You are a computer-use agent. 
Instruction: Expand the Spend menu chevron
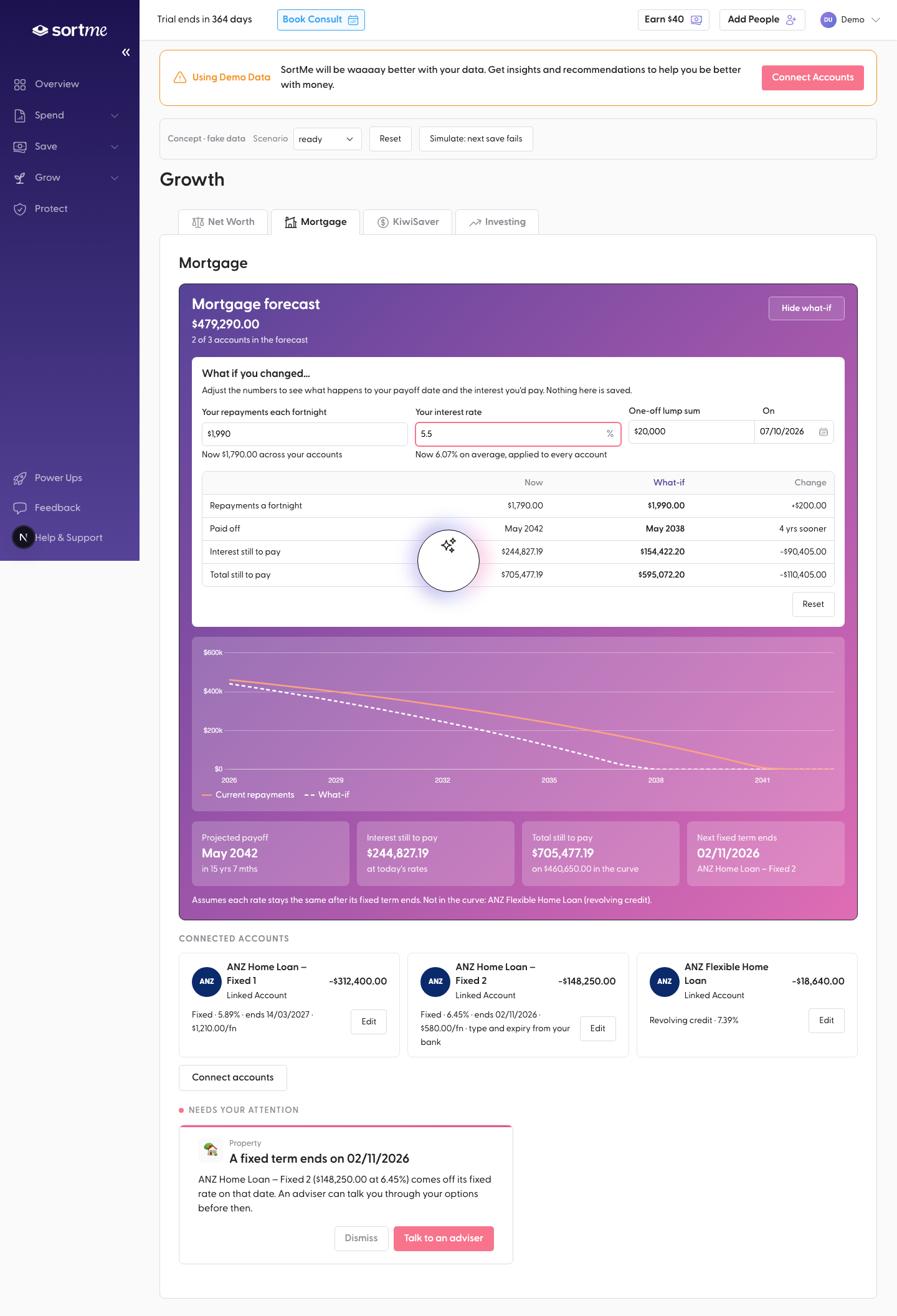click(115, 115)
